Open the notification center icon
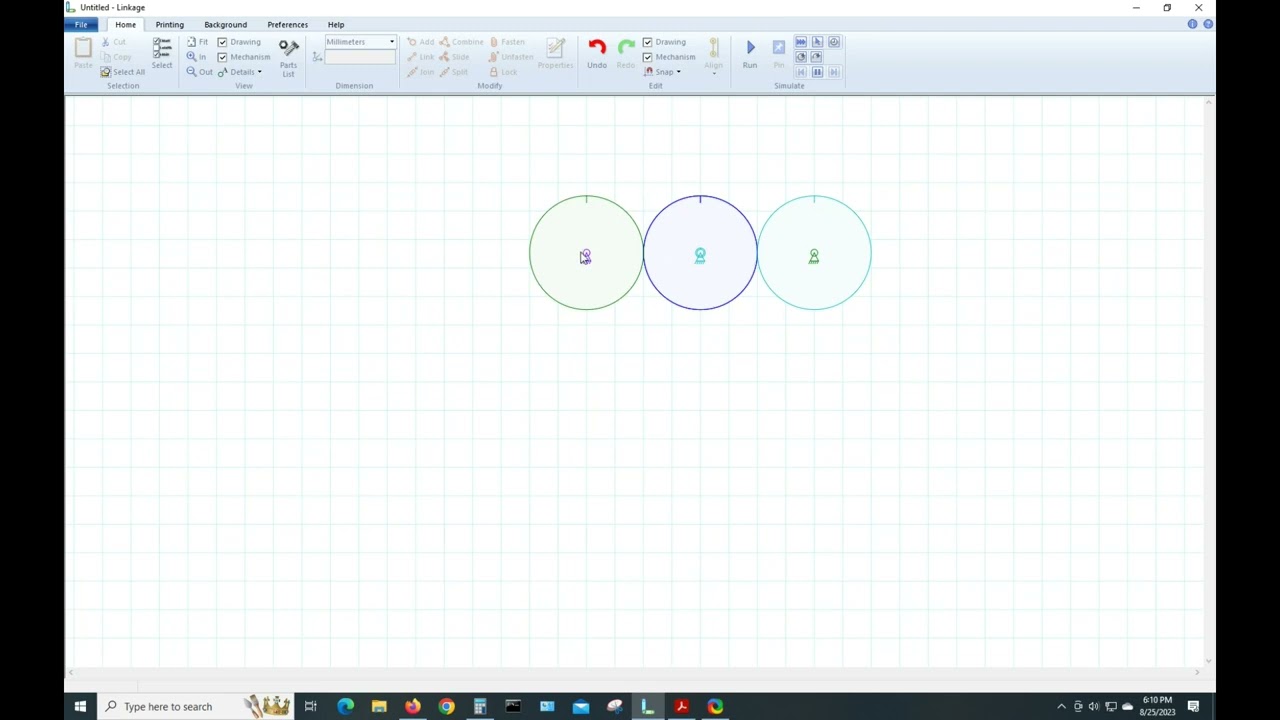1280x720 pixels. tap(1193, 706)
